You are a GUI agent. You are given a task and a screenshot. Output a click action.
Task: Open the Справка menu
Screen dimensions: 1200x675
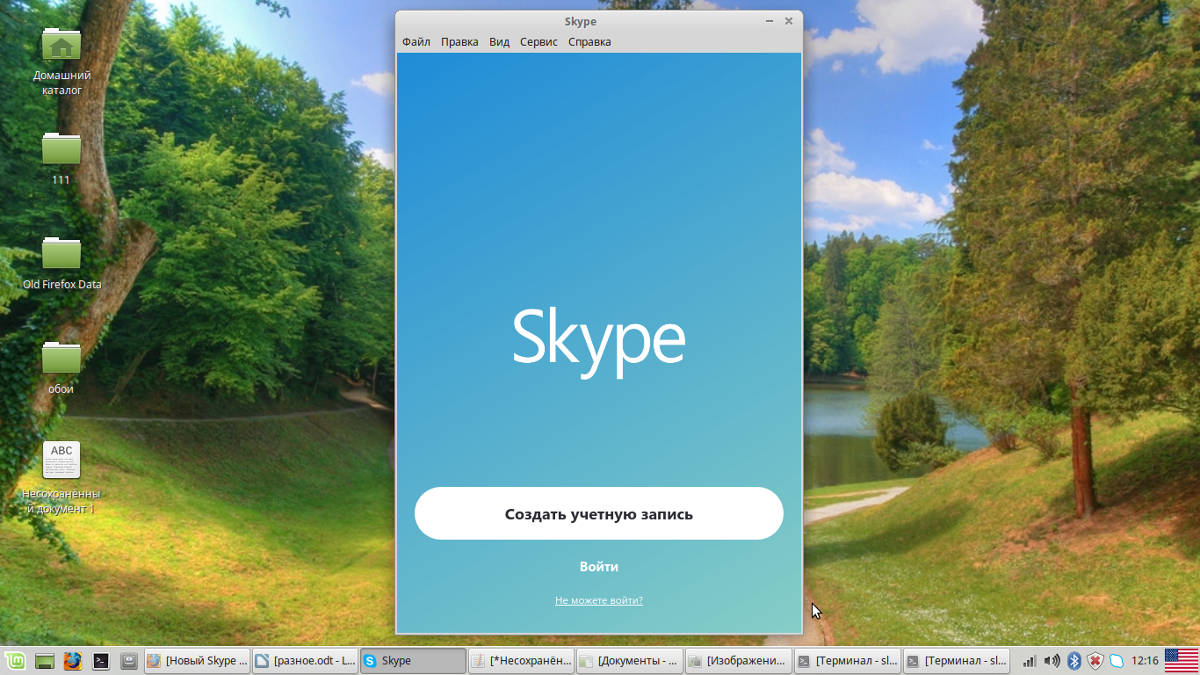[589, 42]
